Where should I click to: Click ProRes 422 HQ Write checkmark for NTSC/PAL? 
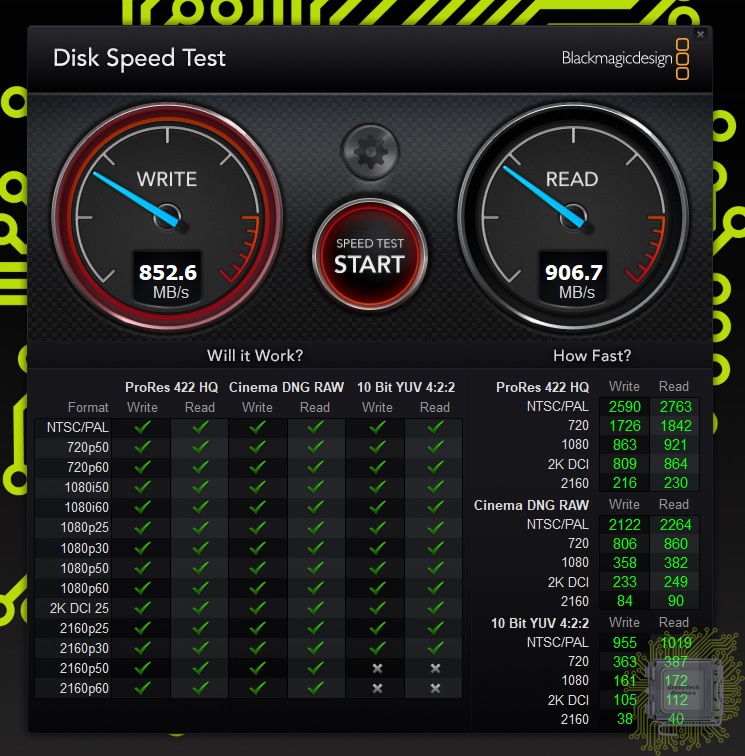click(142, 427)
